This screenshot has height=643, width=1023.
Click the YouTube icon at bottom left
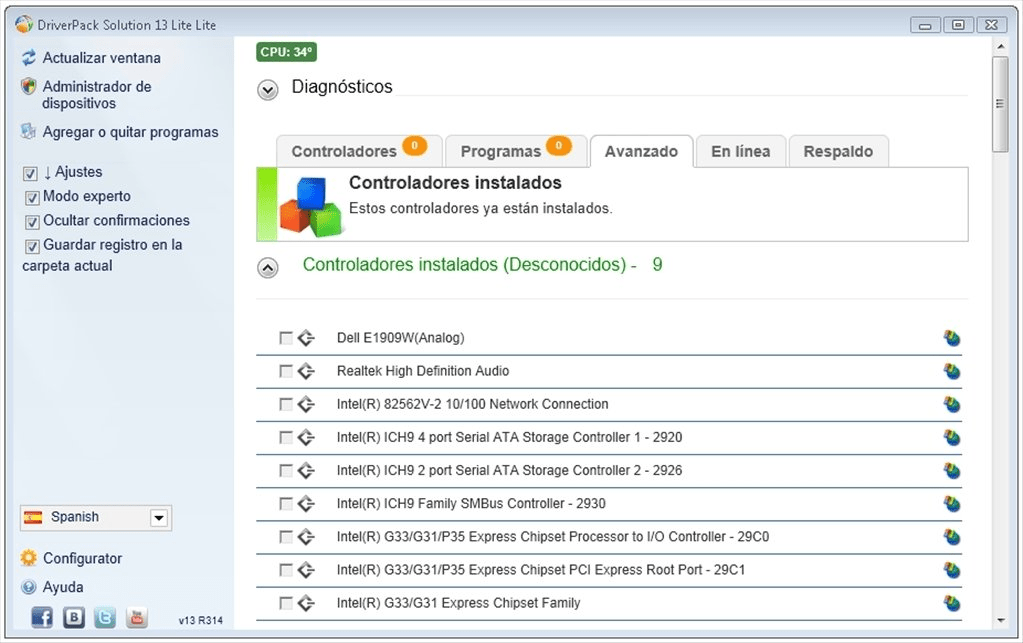[136, 617]
